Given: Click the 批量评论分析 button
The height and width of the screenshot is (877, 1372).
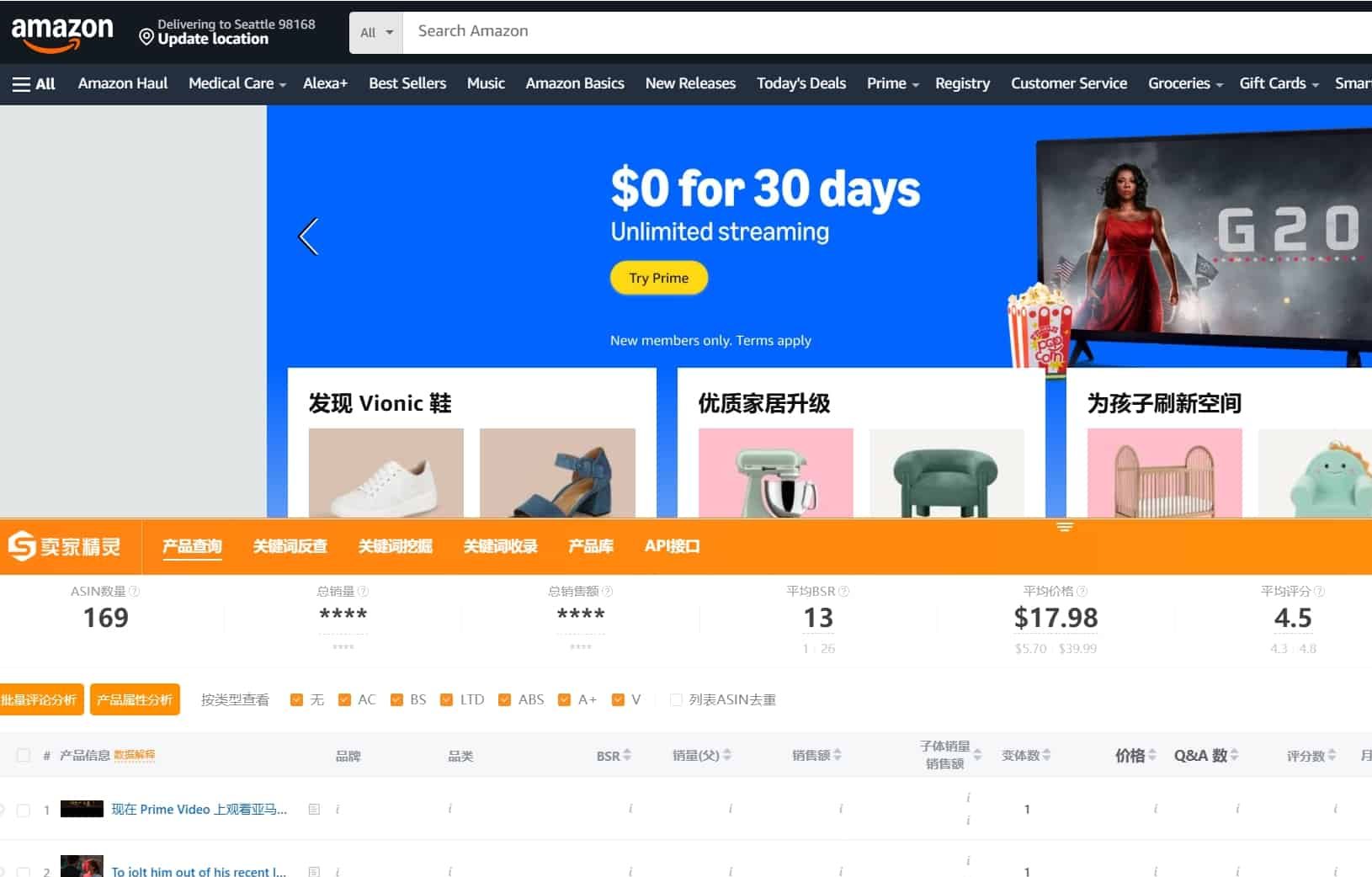Looking at the screenshot, I should coord(40,699).
